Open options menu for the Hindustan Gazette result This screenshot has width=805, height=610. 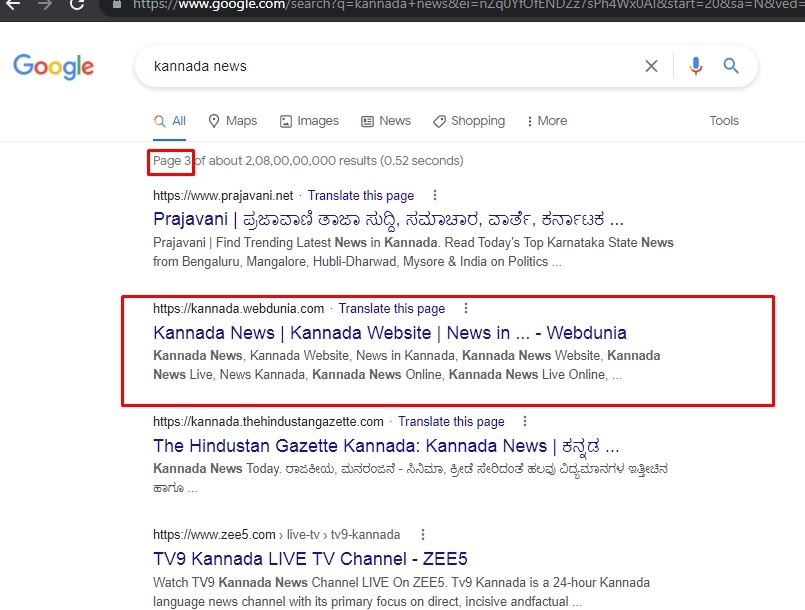[525, 421]
